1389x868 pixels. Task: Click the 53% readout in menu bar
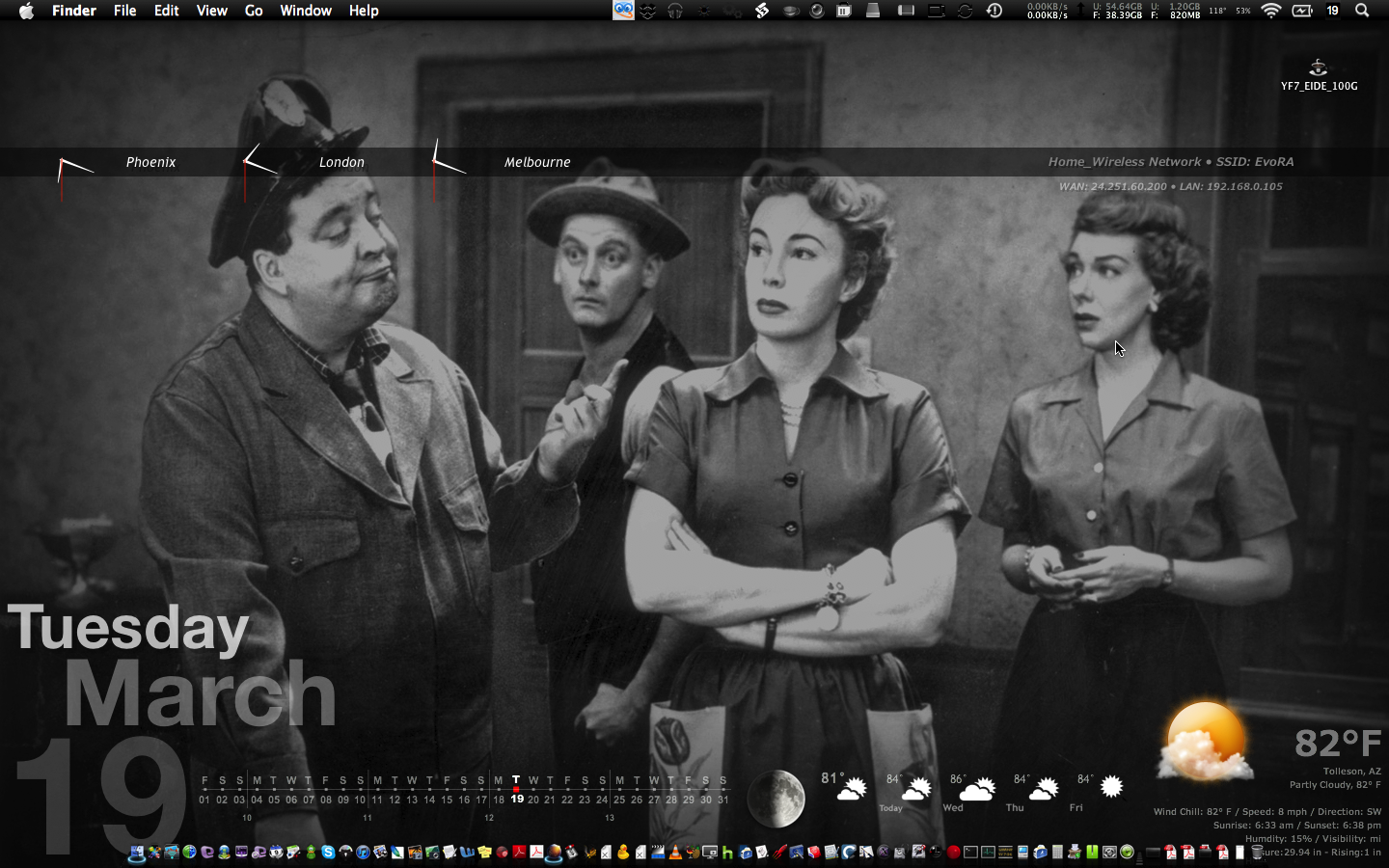[1243, 11]
